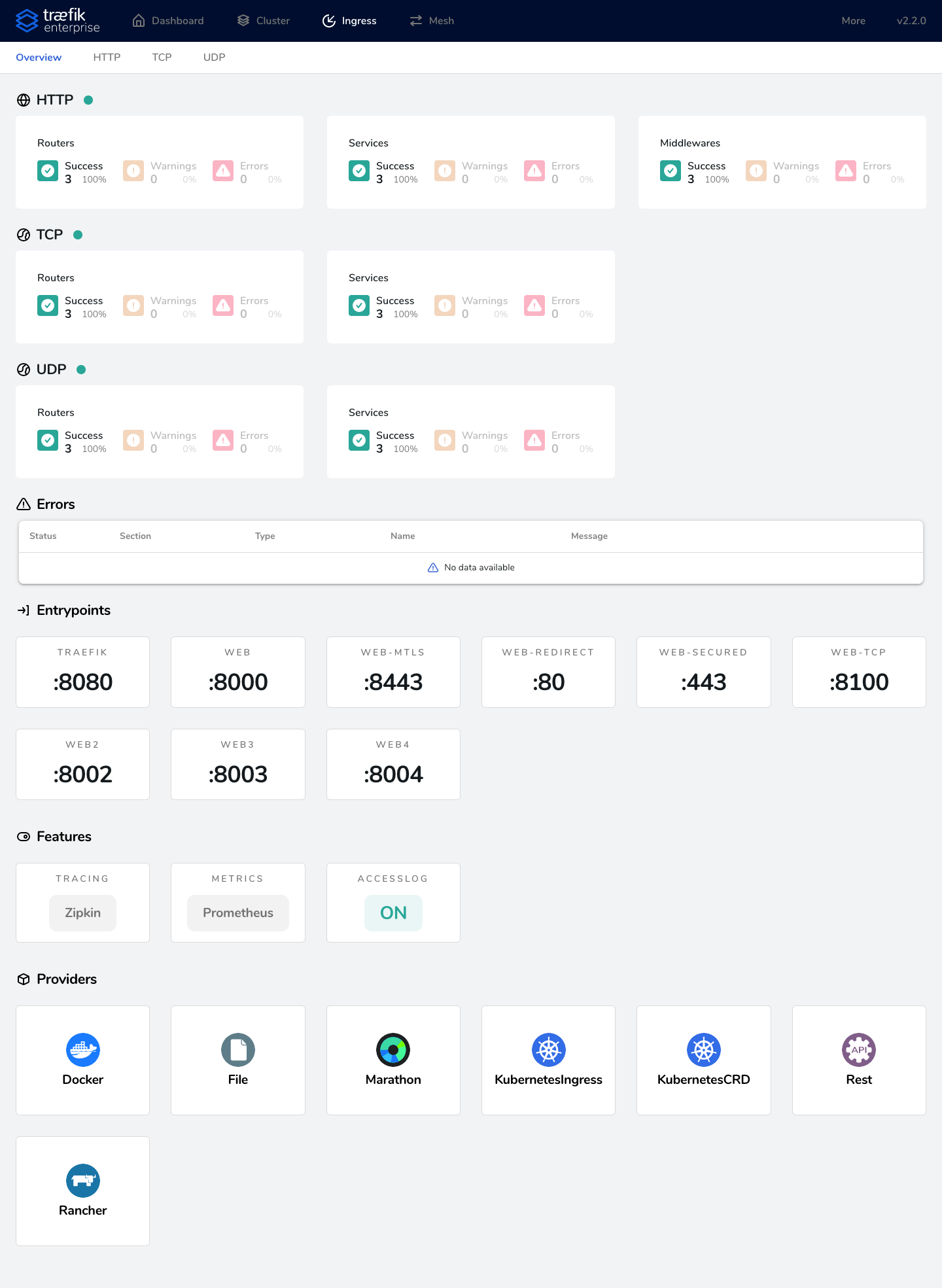Click the File provider icon
The width and height of the screenshot is (942, 1288).
tap(238, 1050)
